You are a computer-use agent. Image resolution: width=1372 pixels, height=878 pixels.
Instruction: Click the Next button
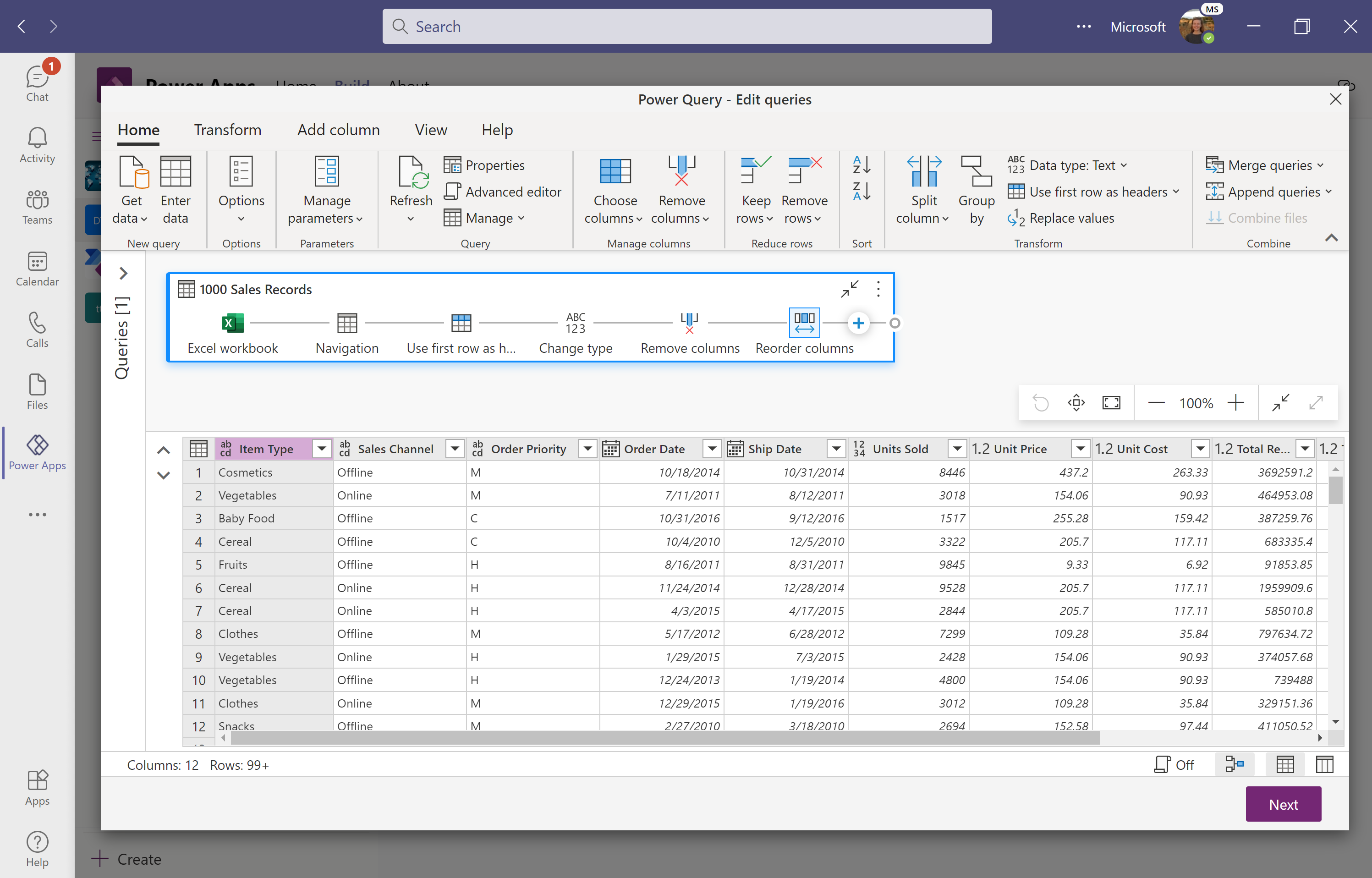(1285, 803)
